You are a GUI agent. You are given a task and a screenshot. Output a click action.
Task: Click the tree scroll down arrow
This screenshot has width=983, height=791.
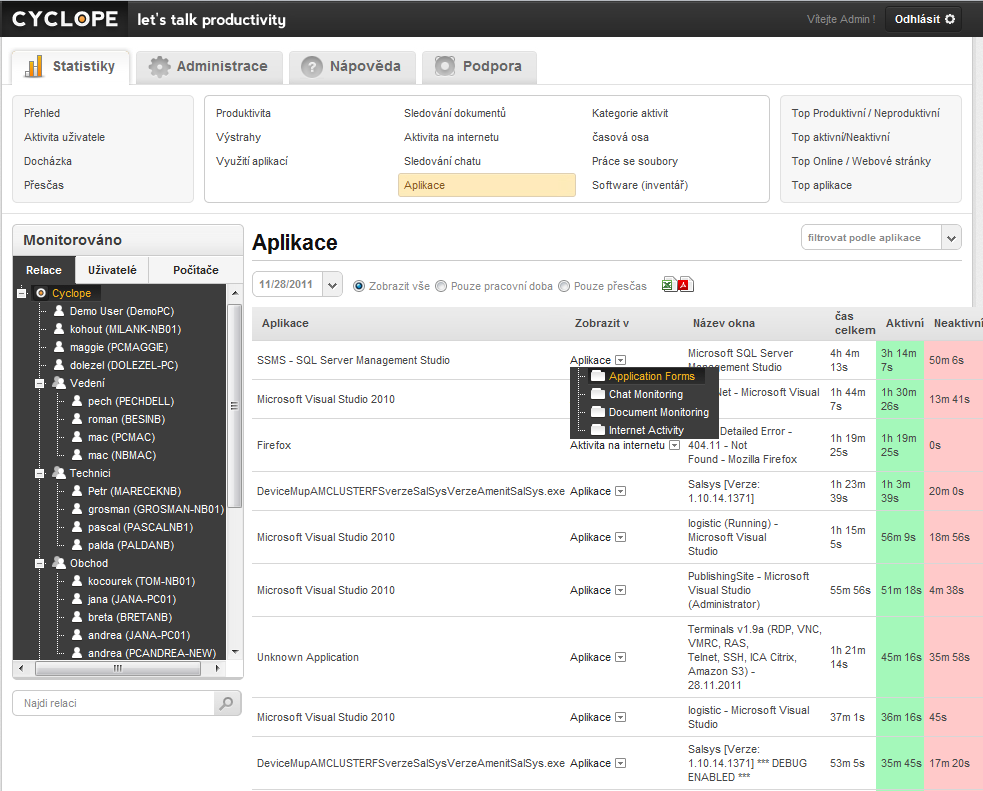[x=235, y=652]
